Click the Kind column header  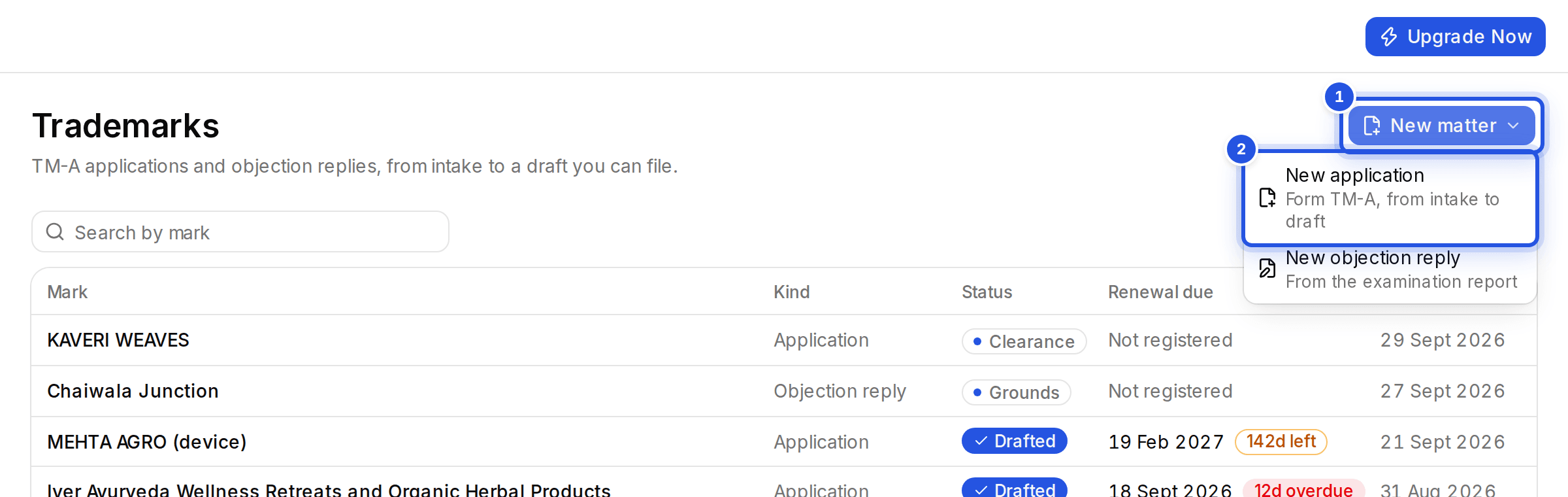[792, 292]
